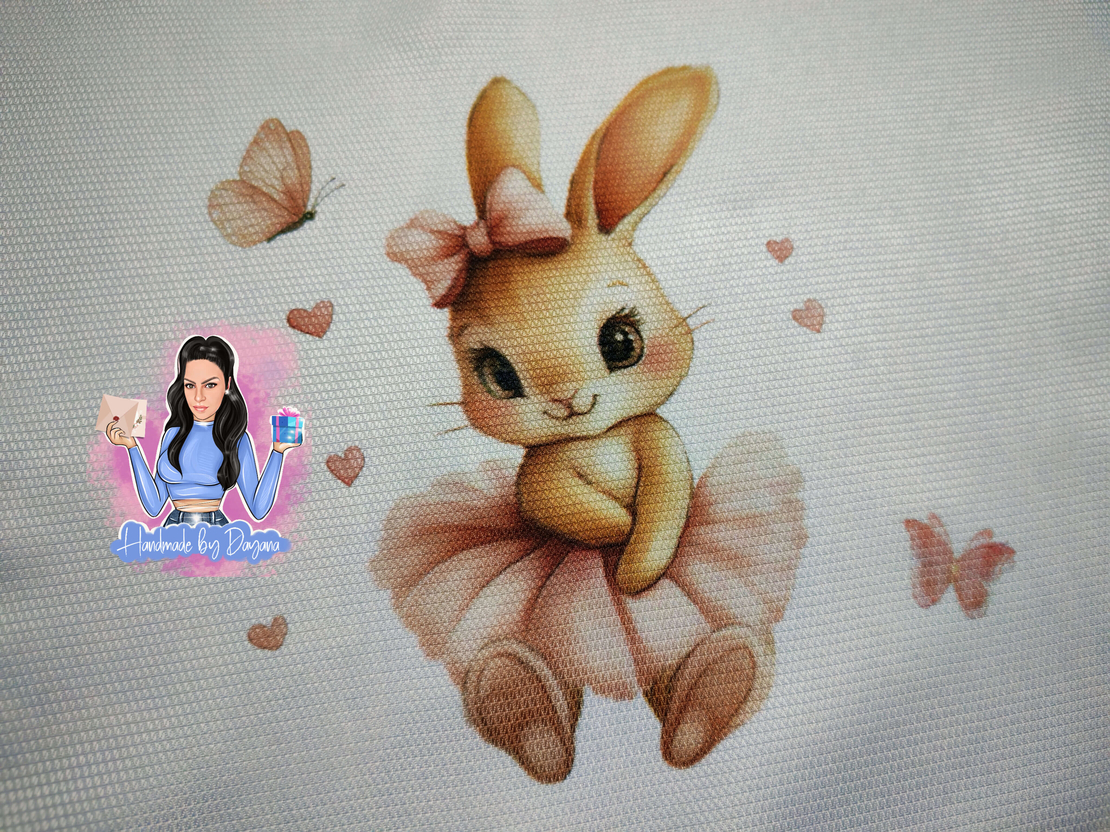Select the blue gift box in woman's hand

(x=287, y=428)
